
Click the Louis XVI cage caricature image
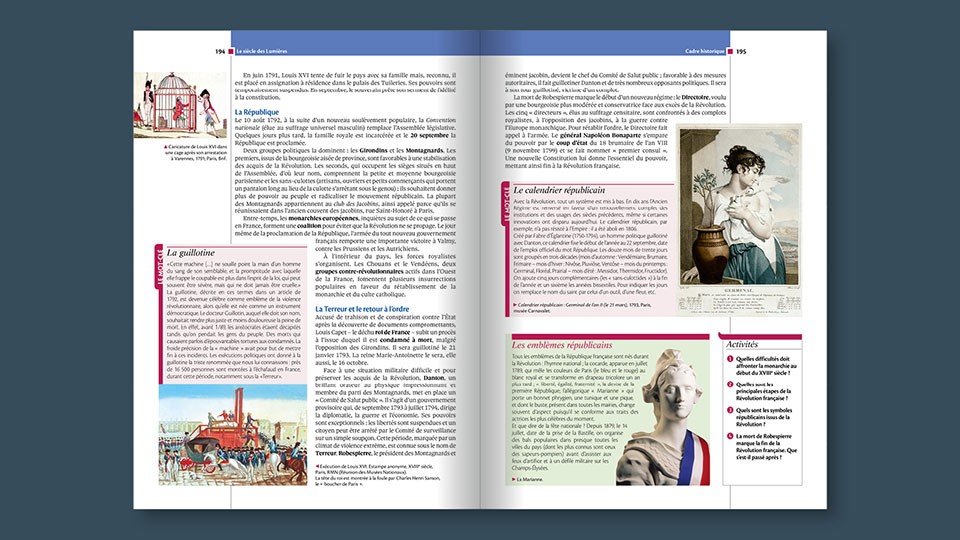tap(180, 105)
